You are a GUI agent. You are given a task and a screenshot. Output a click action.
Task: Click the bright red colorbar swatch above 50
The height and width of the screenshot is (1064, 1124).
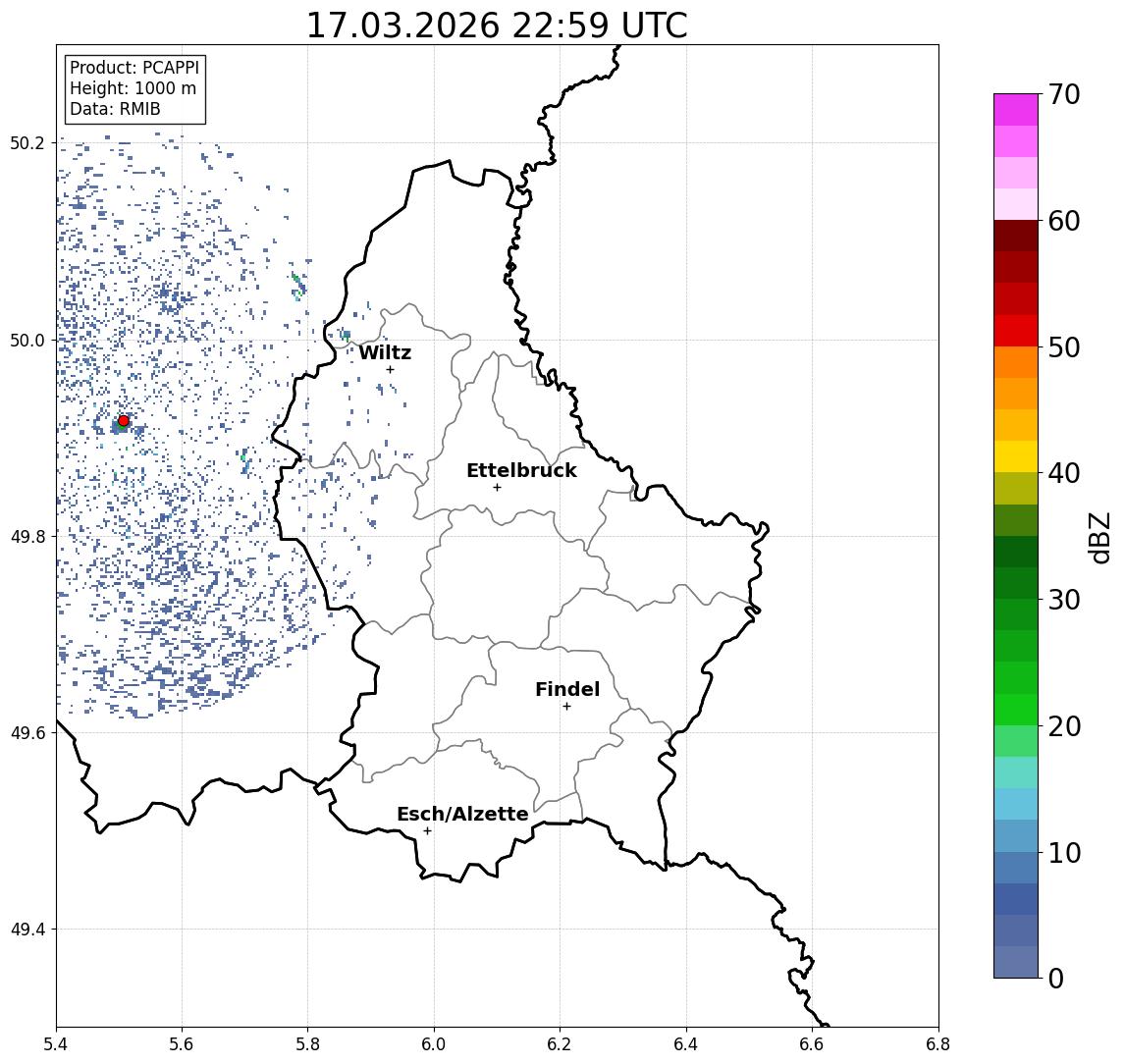pos(1016,331)
